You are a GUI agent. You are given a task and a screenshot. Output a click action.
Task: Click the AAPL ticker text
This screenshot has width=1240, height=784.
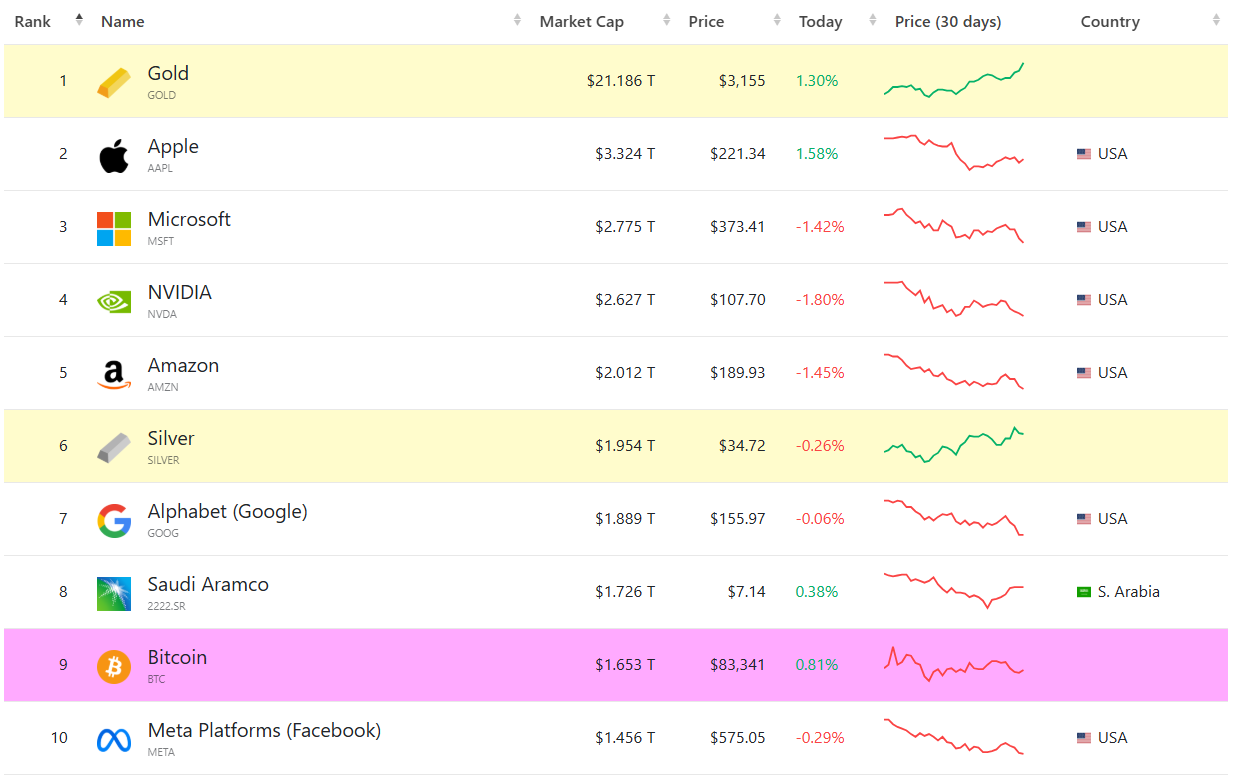click(160, 168)
